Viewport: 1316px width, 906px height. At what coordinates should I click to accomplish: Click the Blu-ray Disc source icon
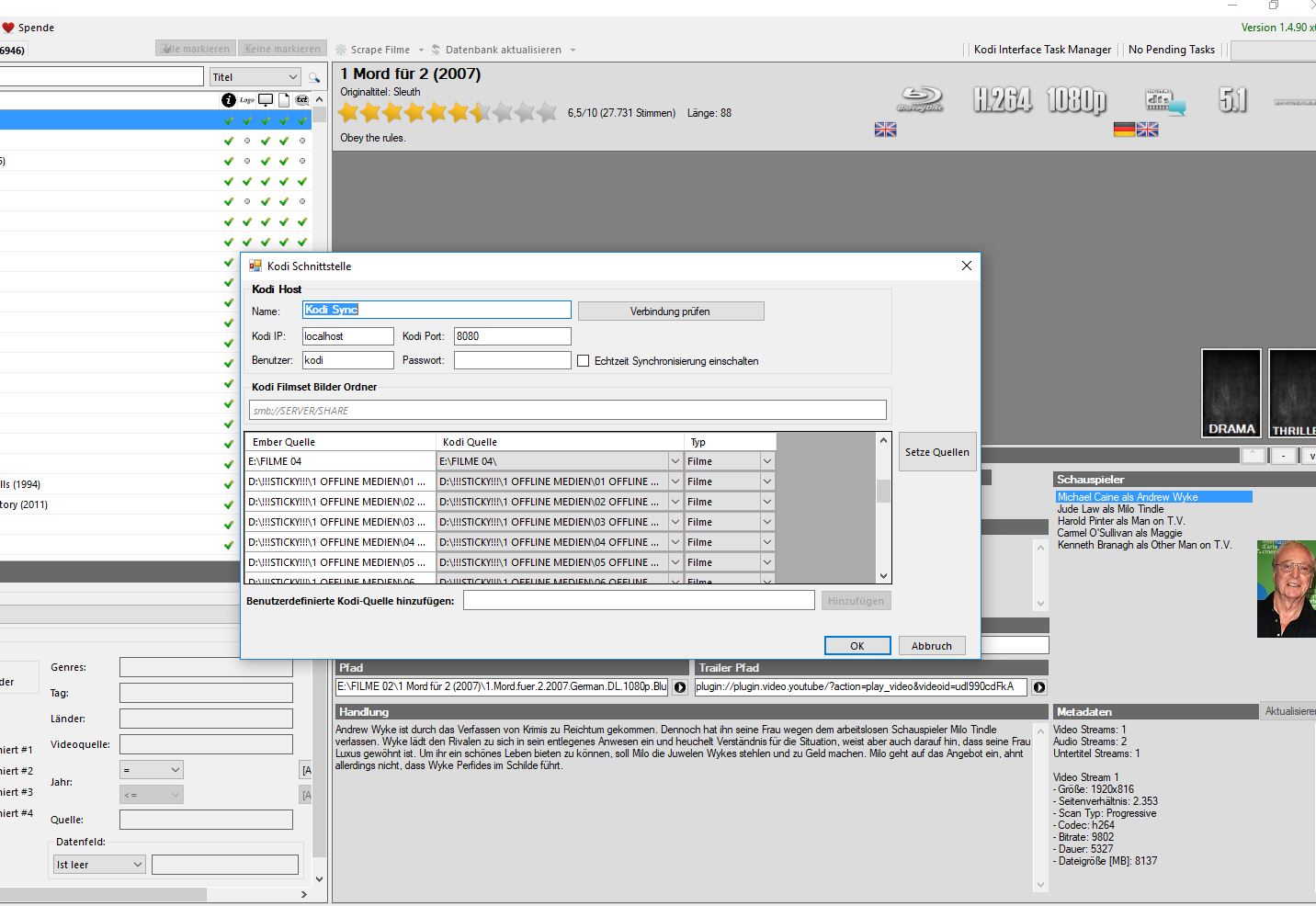tap(921, 99)
